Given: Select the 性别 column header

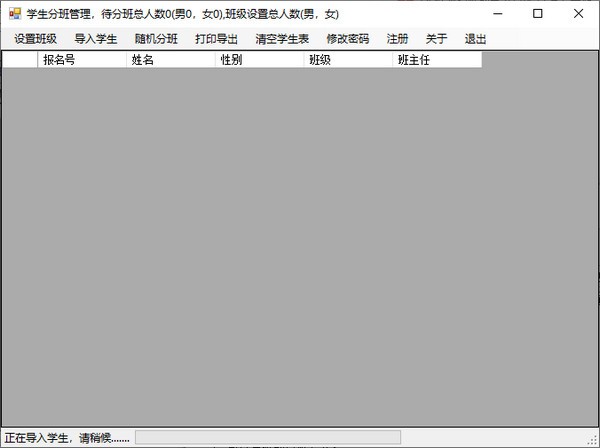Looking at the screenshot, I should [x=259, y=60].
